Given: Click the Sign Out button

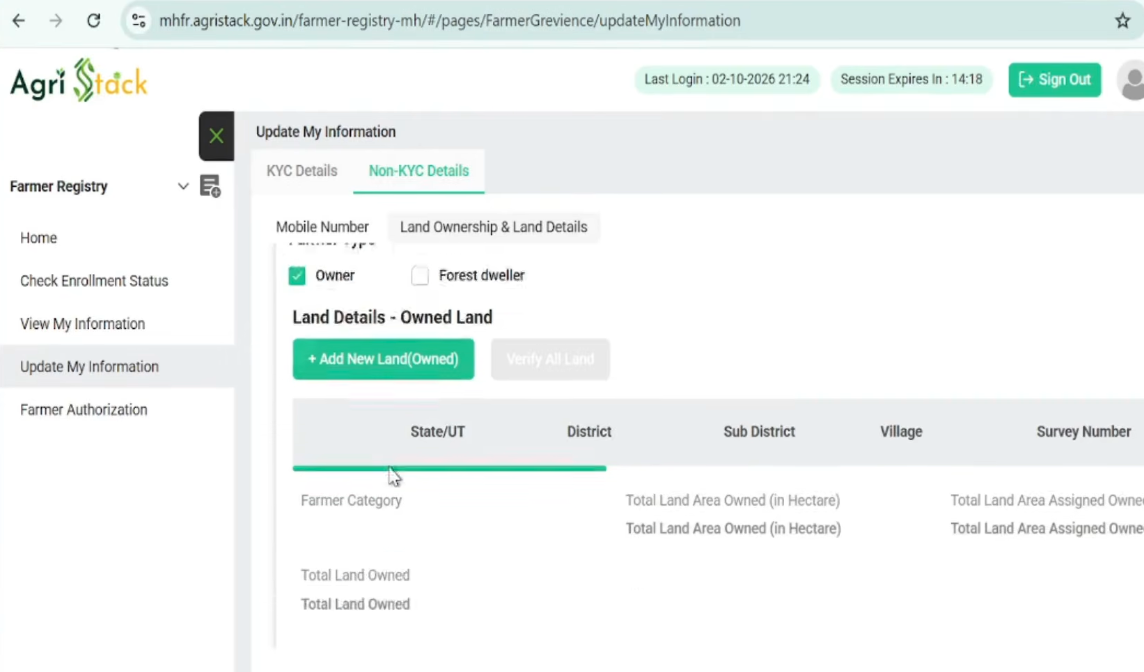Looking at the screenshot, I should click(x=1054, y=80).
